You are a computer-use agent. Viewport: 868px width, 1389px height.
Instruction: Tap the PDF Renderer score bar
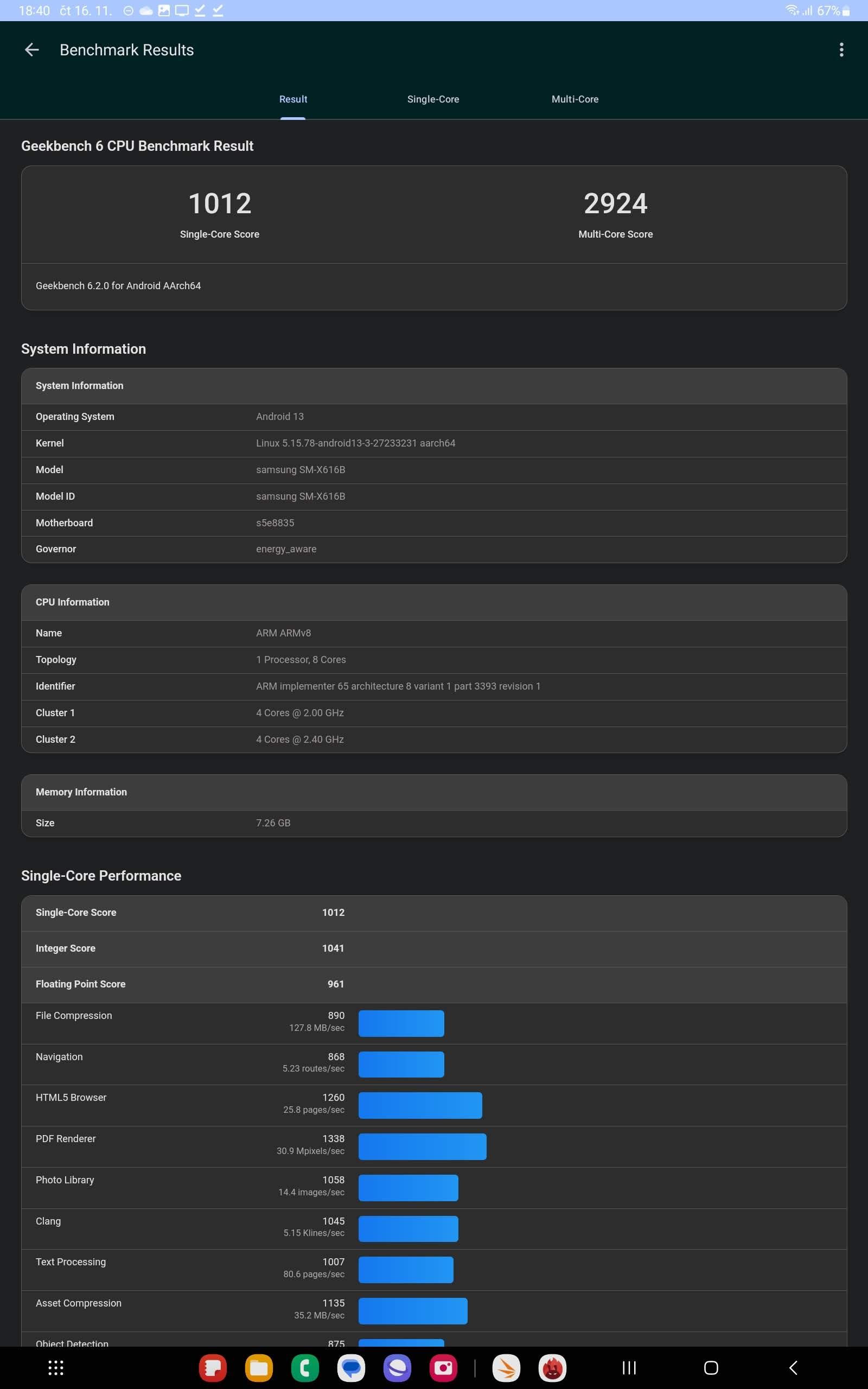tap(423, 1146)
